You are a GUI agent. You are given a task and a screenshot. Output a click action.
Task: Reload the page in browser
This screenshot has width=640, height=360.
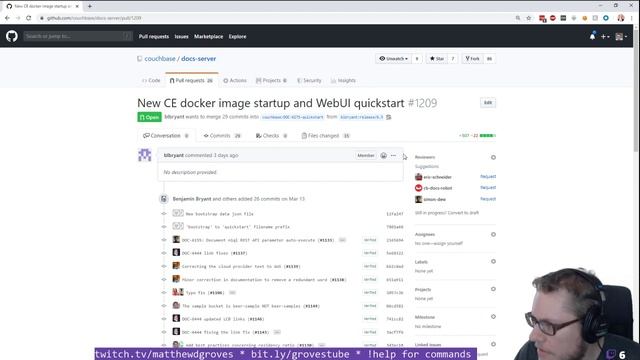point(29,18)
